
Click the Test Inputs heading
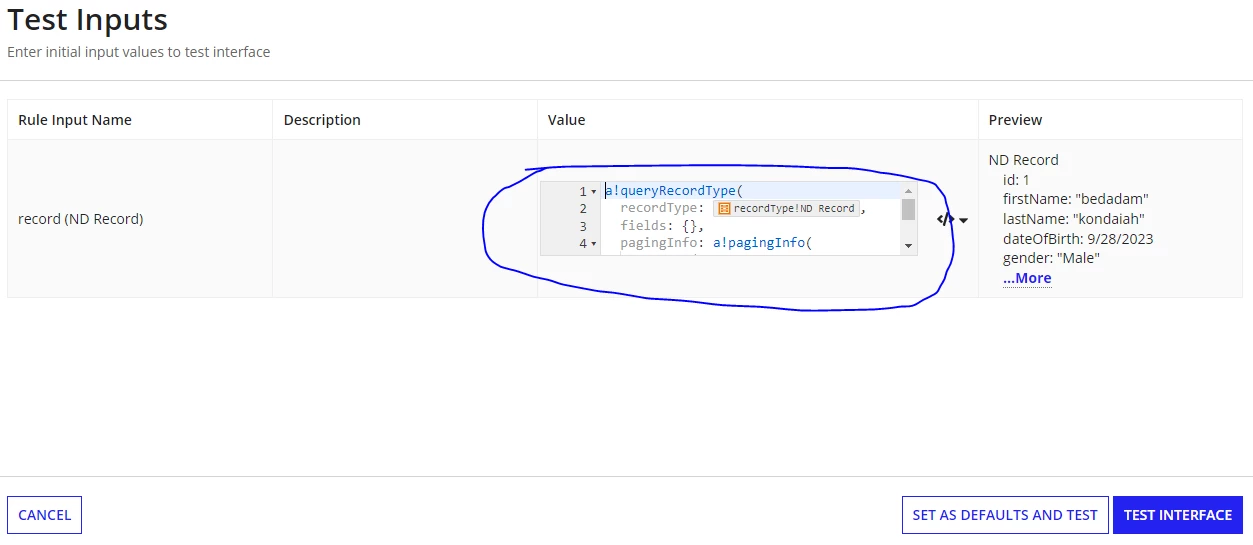click(x=88, y=20)
